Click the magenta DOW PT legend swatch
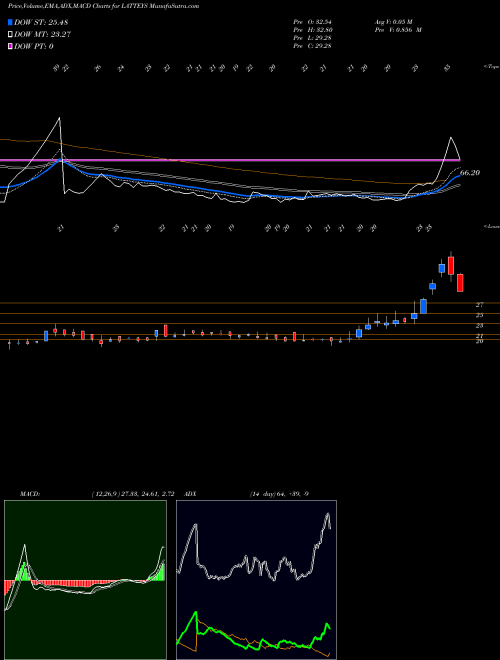Viewport: 500px width, 660px height. click(10, 47)
